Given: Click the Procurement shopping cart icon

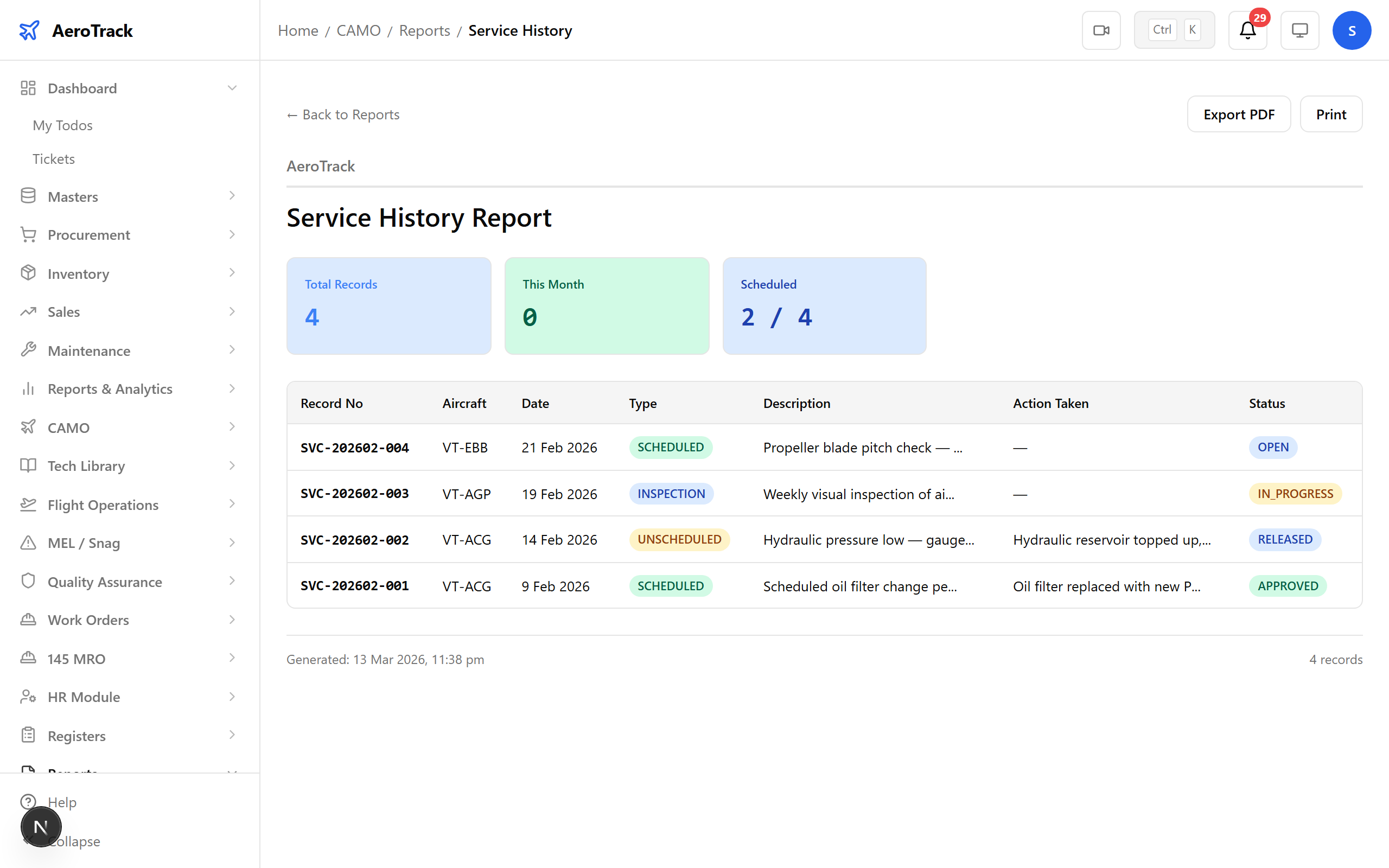Looking at the screenshot, I should point(28,234).
